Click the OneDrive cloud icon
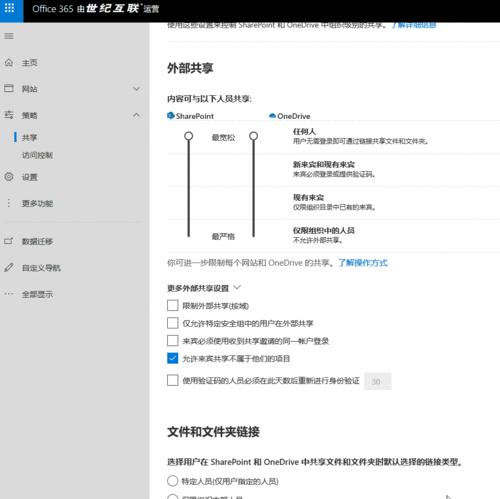The height and width of the screenshot is (499, 500). tap(272, 116)
